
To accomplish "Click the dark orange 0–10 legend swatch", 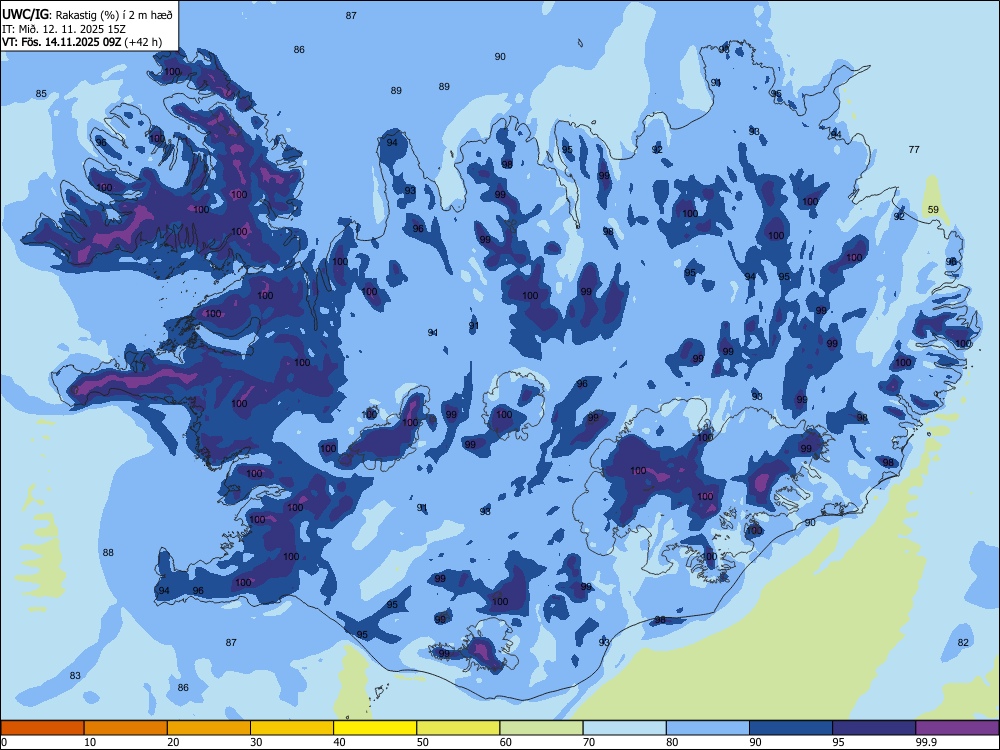I will (42, 728).
